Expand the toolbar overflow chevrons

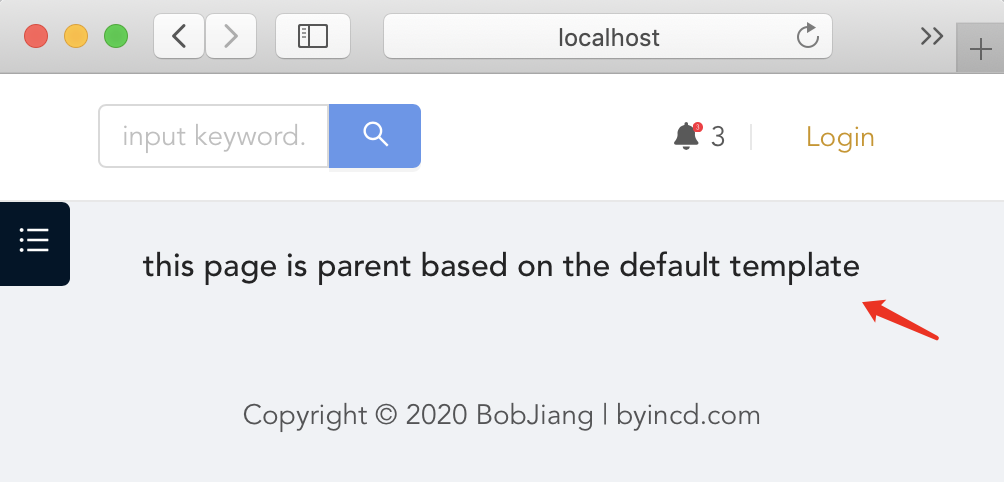(932, 36)
